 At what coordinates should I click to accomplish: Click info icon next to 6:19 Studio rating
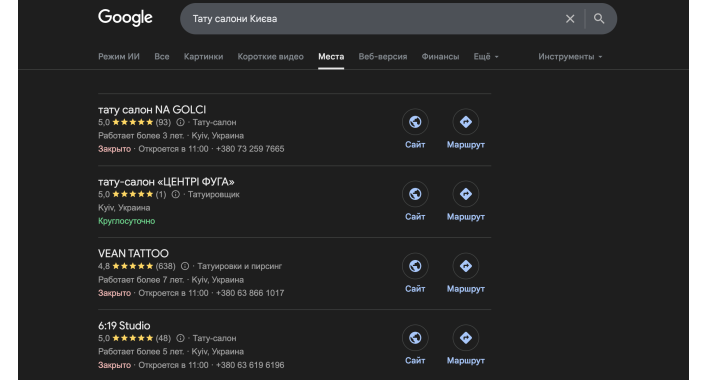180,338
